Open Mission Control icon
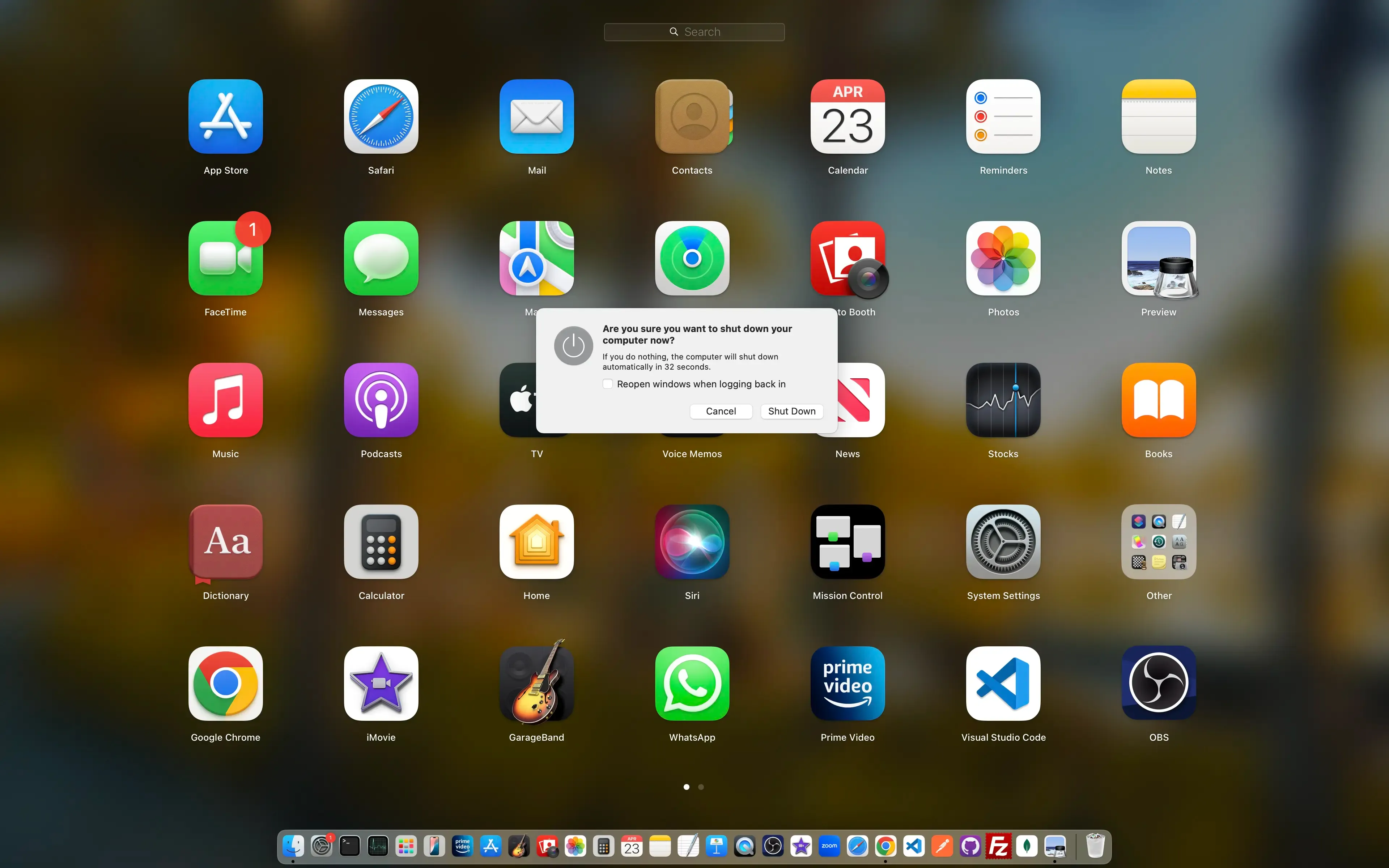The width and height of the screenshot is (1389, 868). (x=848, y=542)
